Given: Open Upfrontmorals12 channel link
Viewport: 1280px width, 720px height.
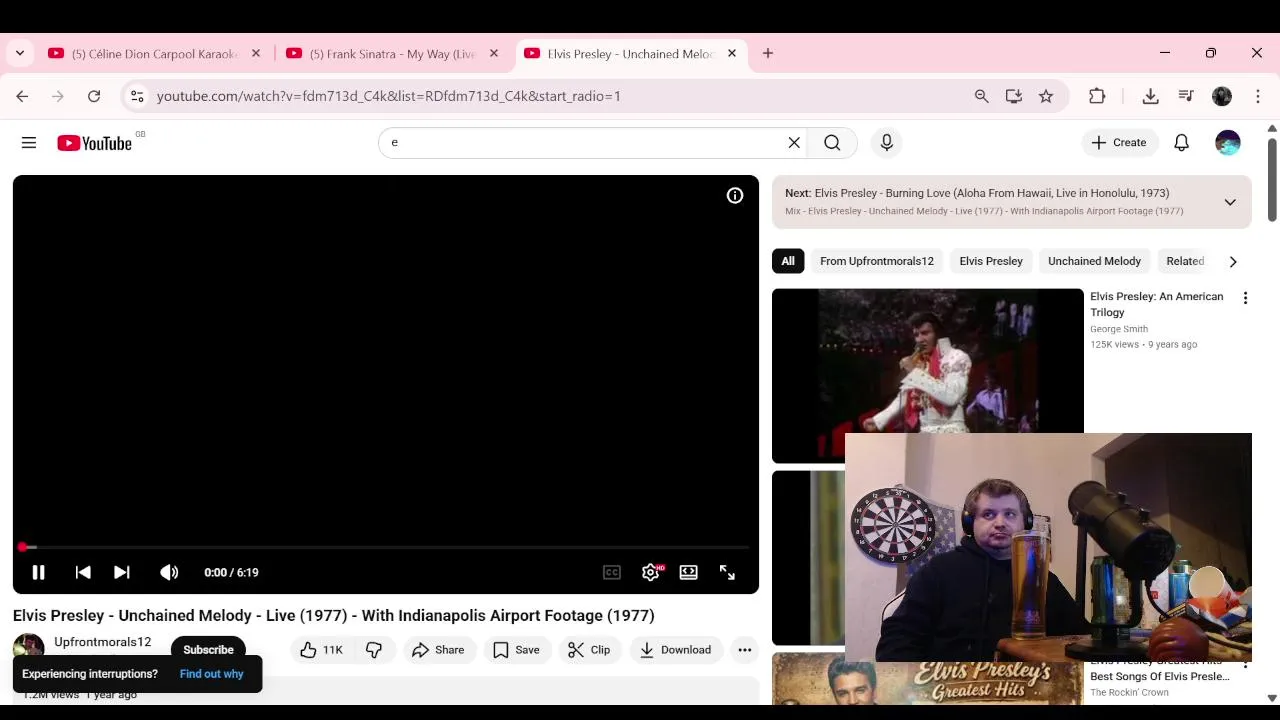Looking at the screenshot, I should pos(103,642).
